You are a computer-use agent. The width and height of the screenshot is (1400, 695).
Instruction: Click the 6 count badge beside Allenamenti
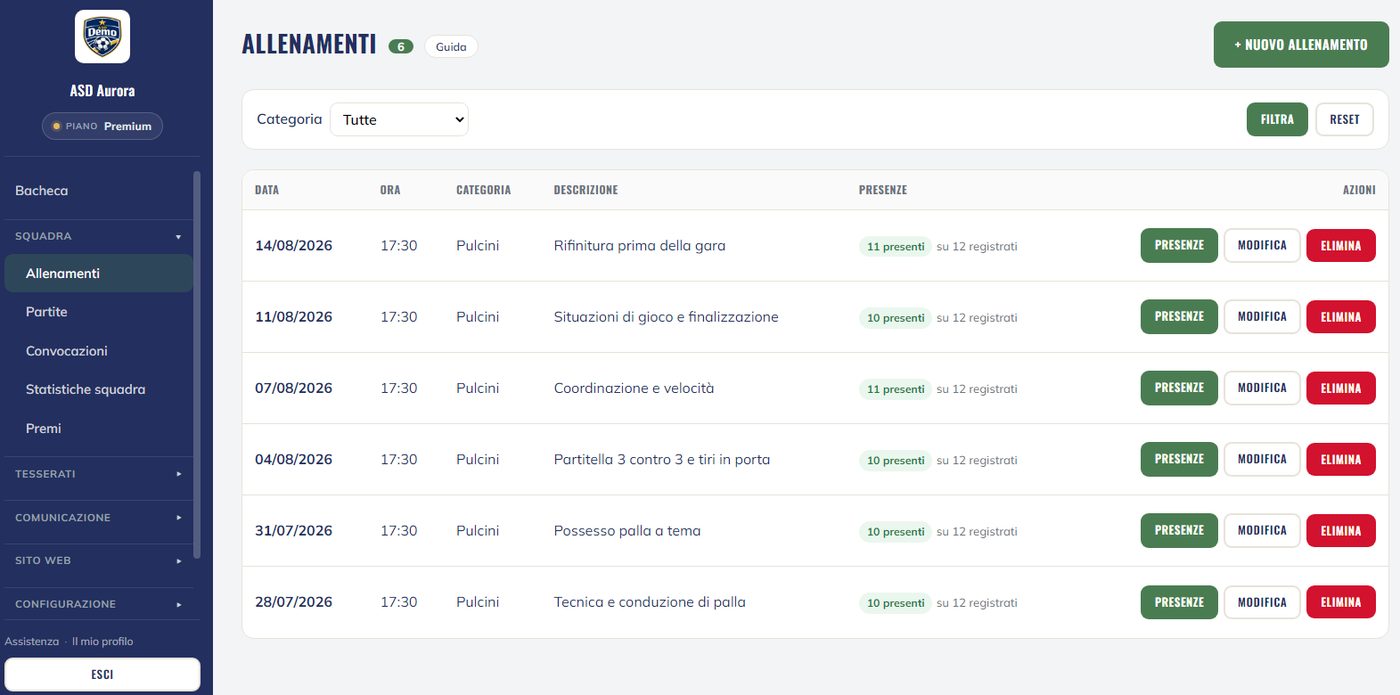pos(401,46)
